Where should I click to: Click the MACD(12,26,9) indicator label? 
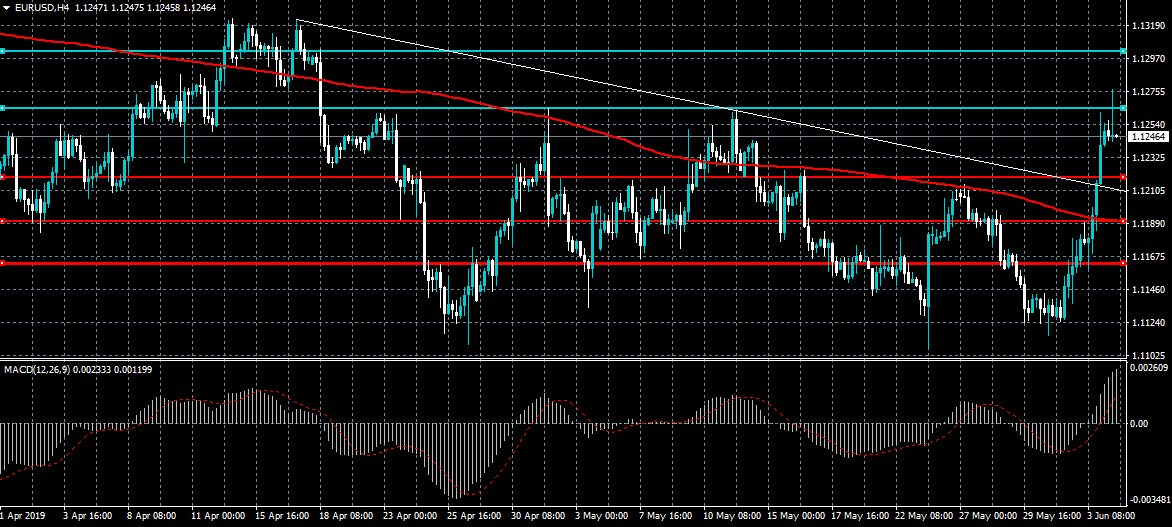[x=39, y=369]
